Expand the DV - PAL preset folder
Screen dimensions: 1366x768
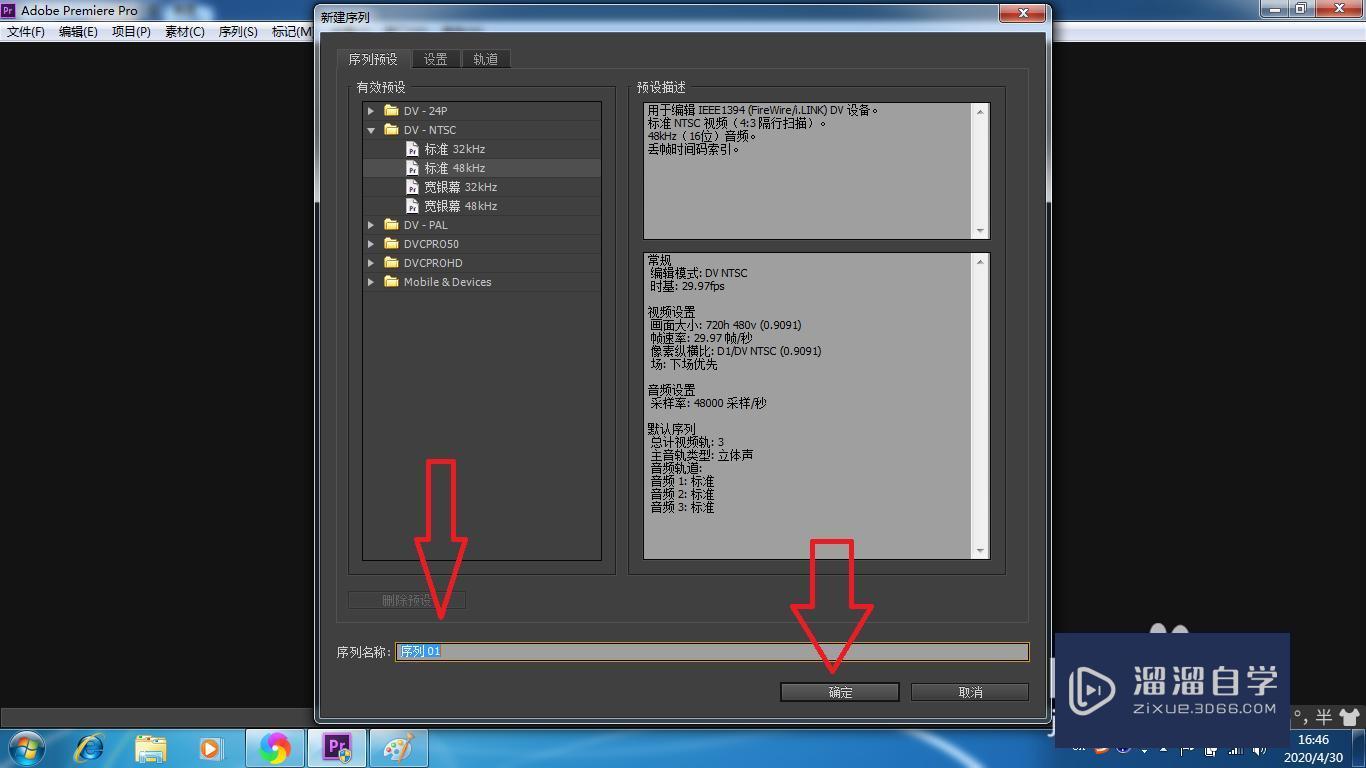pos(370,224)
